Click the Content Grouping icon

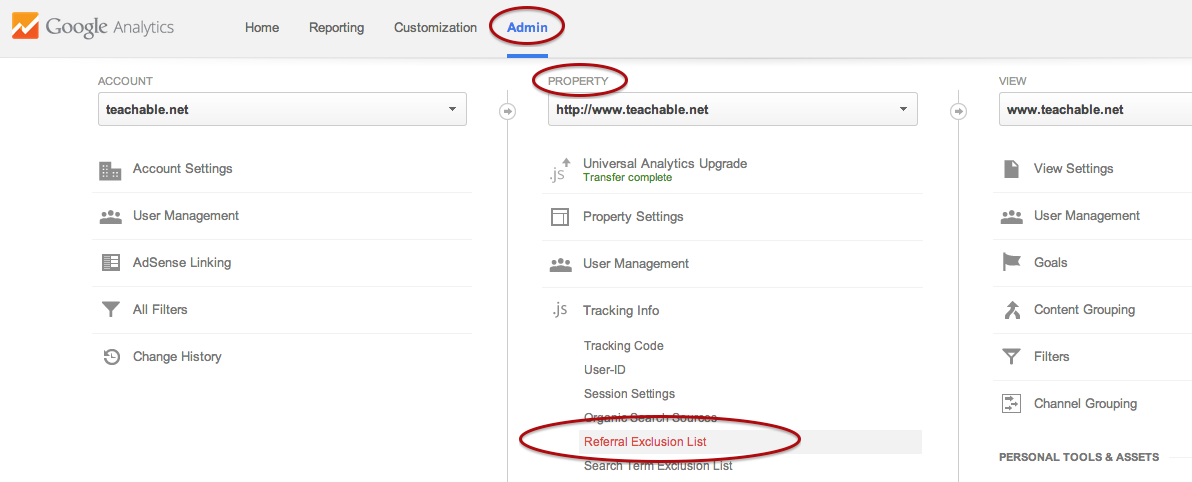tap(1011, 310)
